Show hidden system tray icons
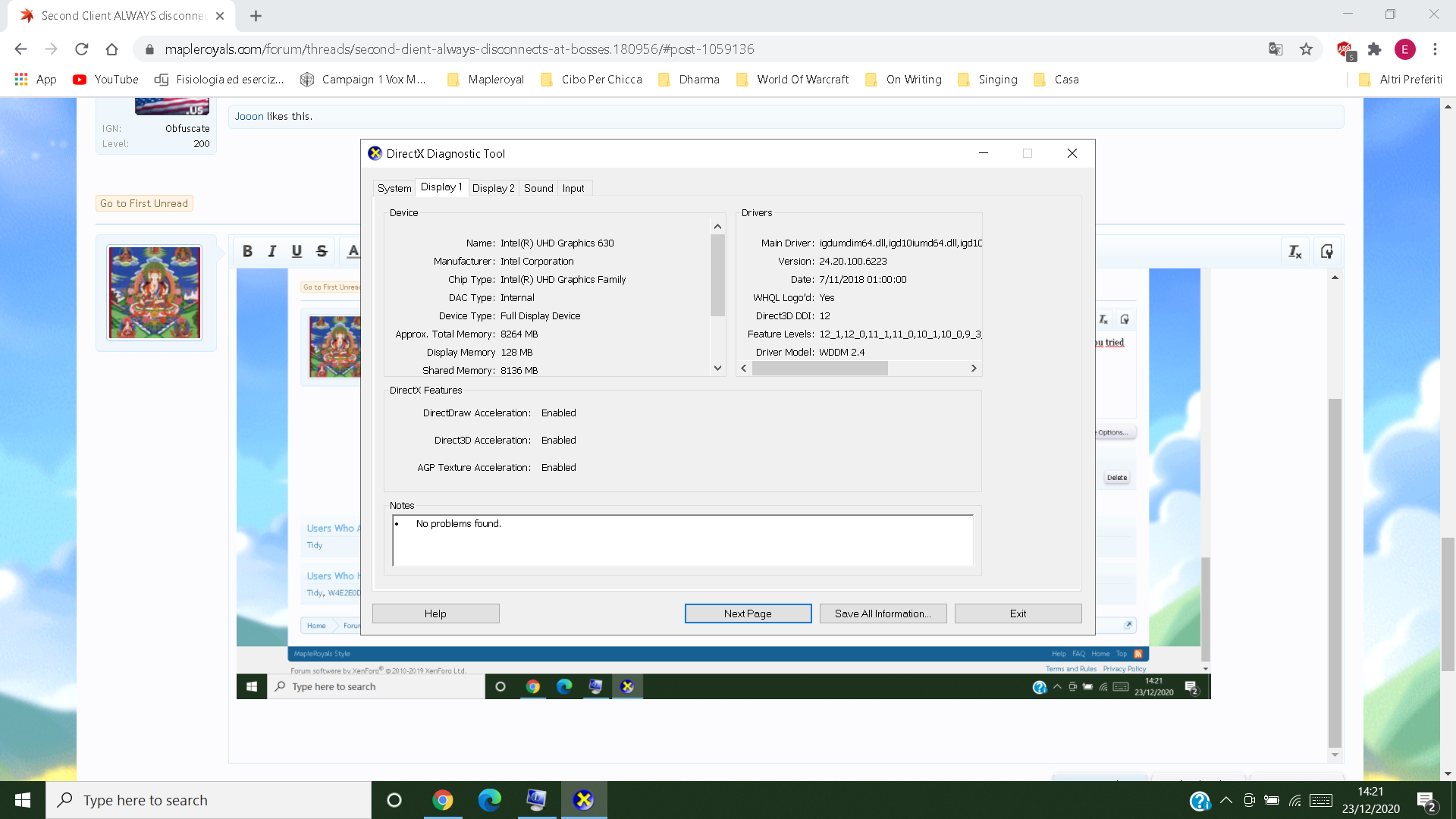1456x819 pixels. 1226,800
